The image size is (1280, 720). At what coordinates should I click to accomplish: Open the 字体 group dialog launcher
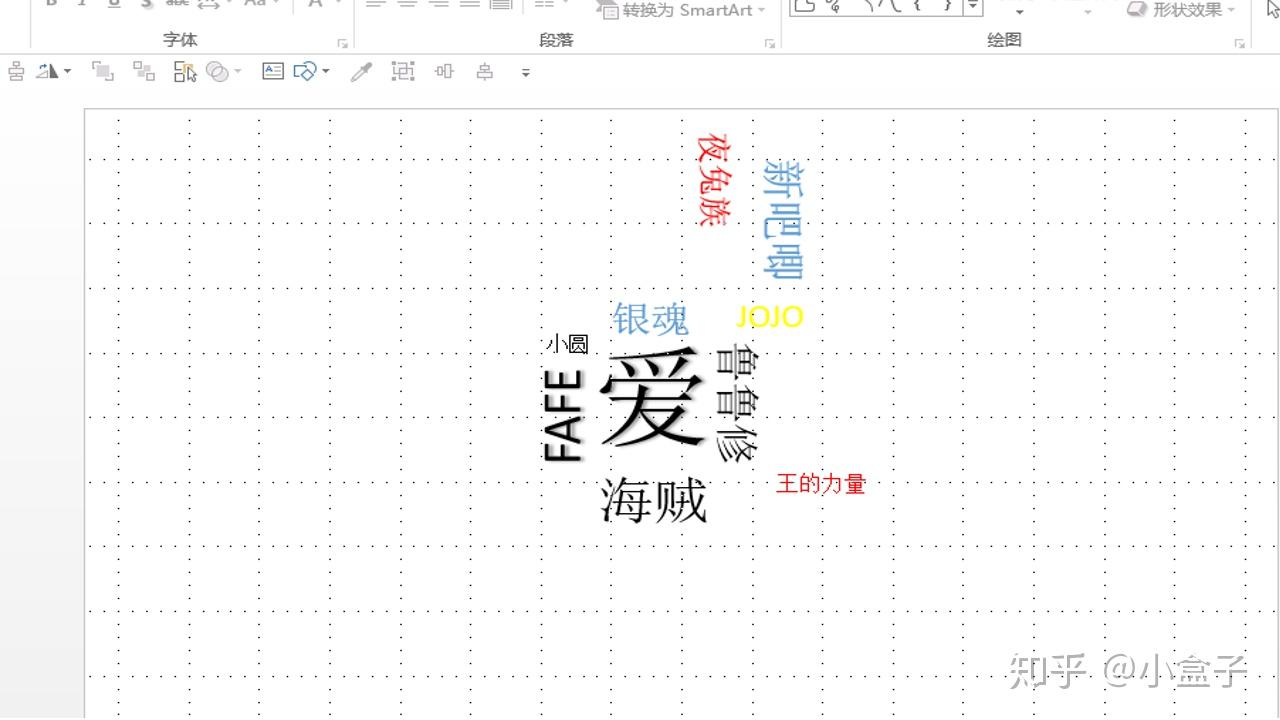click(x=342, y=43)
